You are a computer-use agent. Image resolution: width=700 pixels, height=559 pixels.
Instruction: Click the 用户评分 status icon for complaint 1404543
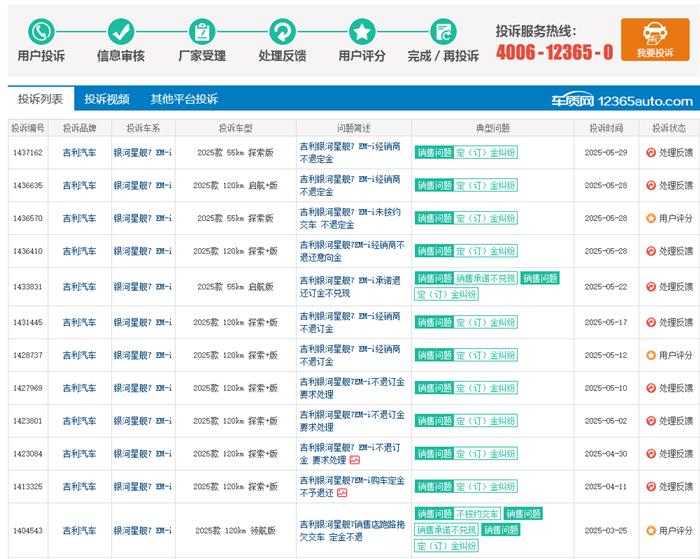651,531
